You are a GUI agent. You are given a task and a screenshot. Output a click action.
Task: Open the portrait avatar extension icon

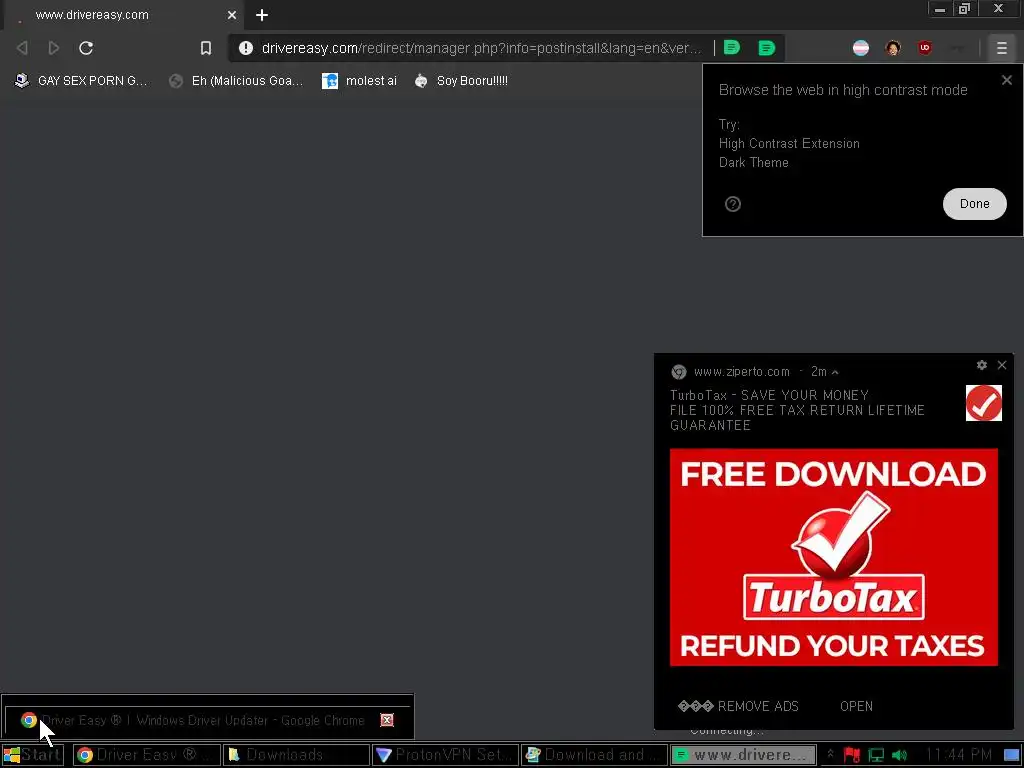pos(893,48)
